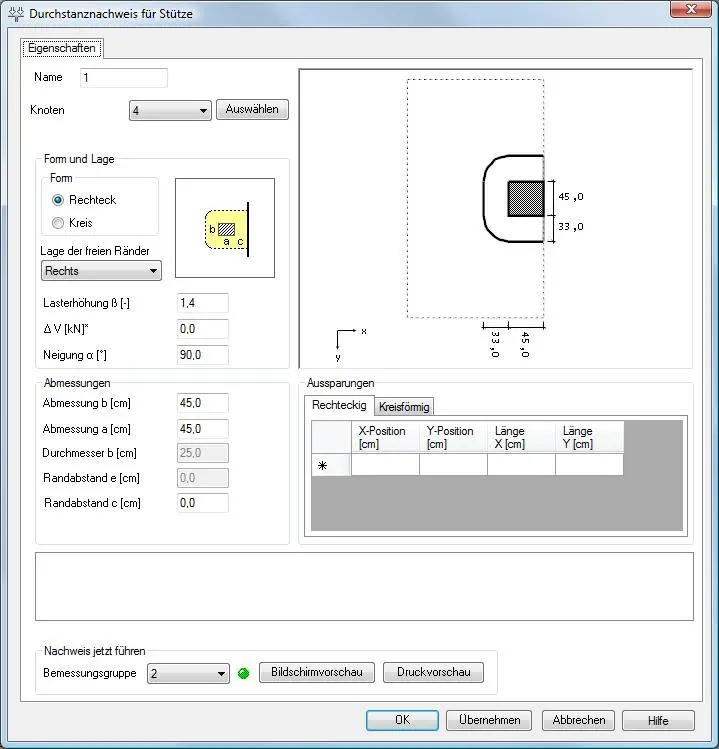Click the empty results message box
Viewport: 719px width, 749px height.
click(x=365, y=587)
